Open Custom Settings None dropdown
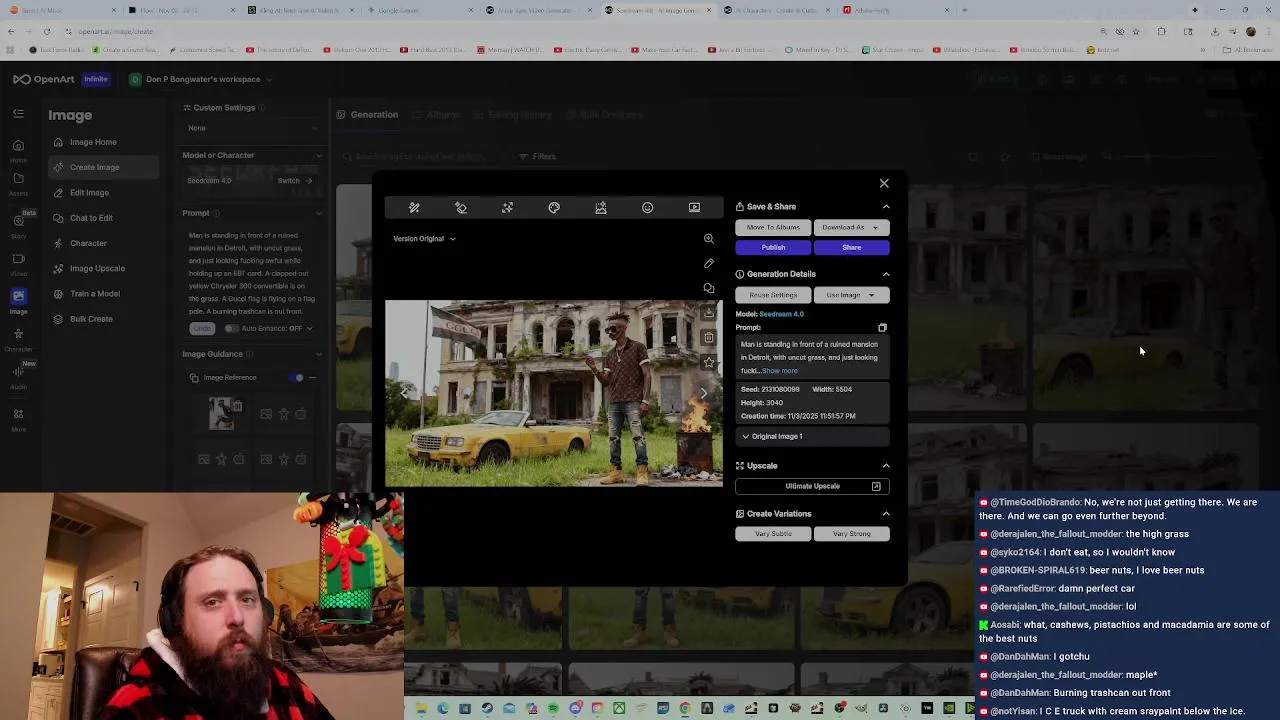 253,128
